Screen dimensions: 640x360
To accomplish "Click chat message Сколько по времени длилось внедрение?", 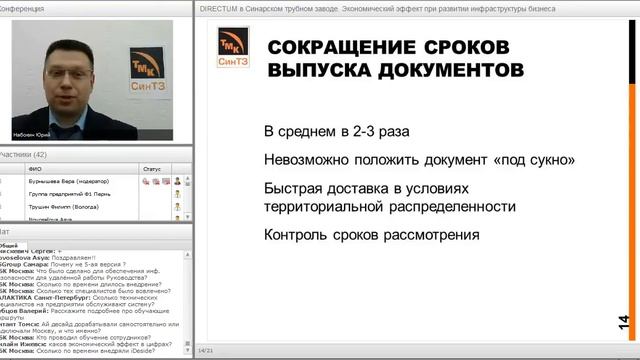I will [99, 284].
